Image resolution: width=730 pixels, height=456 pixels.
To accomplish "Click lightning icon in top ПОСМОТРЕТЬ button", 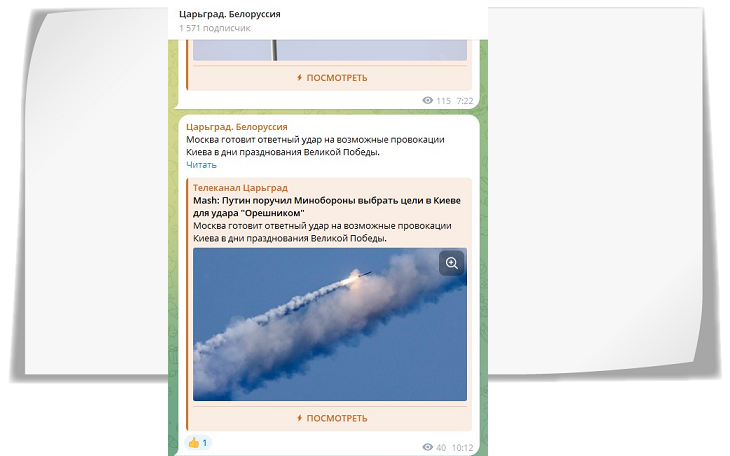I will (x=299, y=77).
